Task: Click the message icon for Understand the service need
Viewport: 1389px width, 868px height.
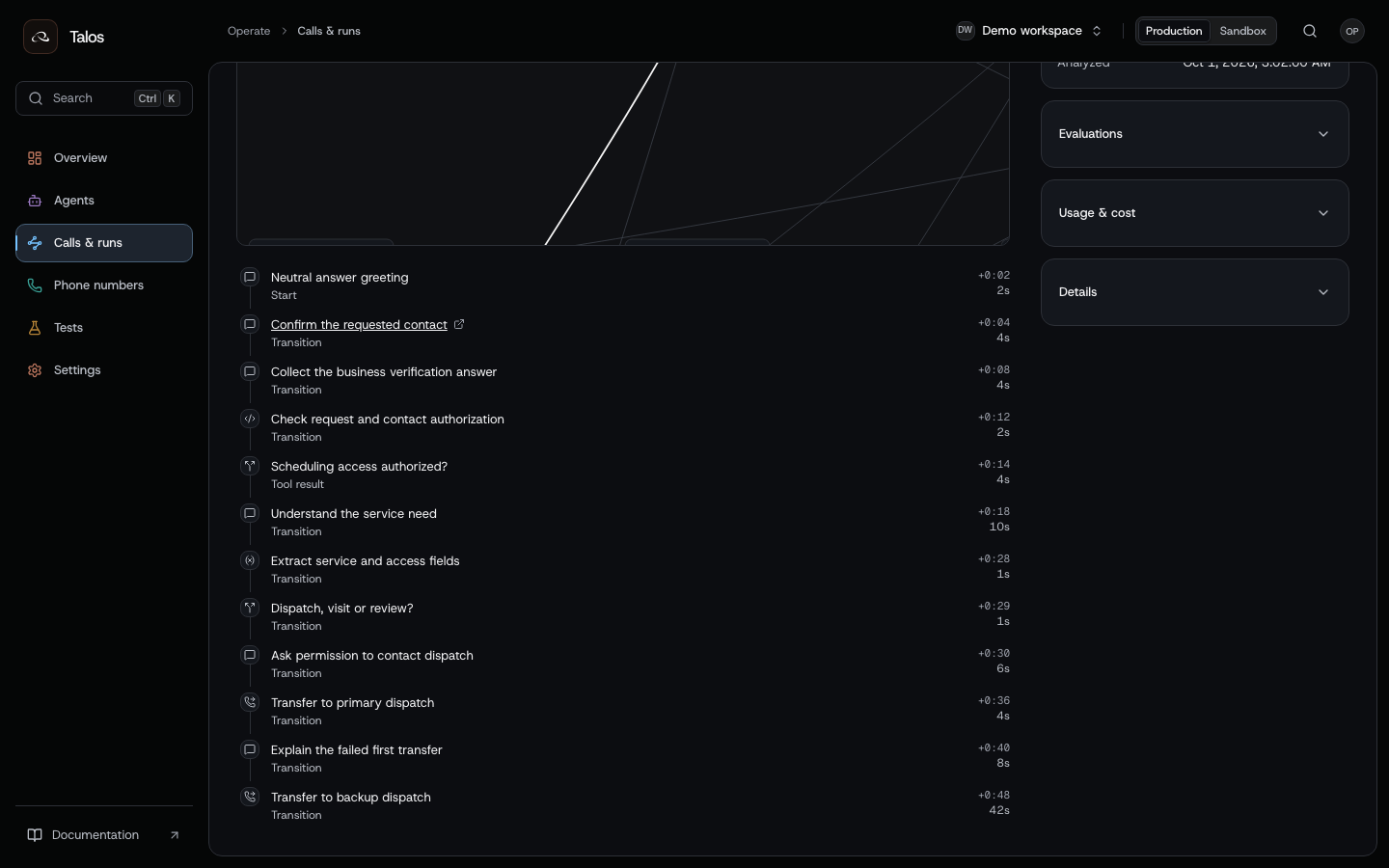Action: click(250, 513)
